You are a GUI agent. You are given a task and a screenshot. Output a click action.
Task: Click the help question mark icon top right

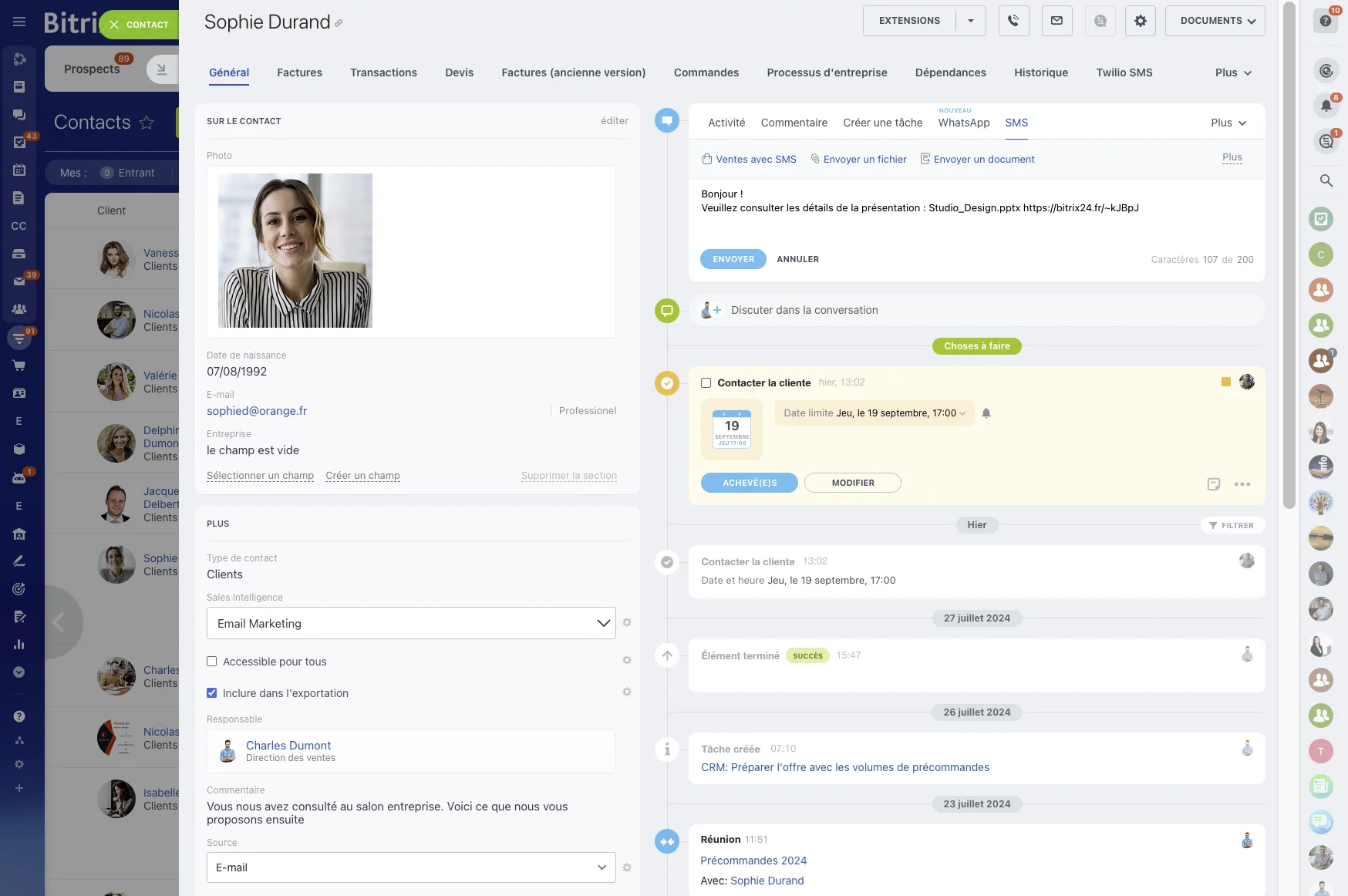coord(1326,21)
